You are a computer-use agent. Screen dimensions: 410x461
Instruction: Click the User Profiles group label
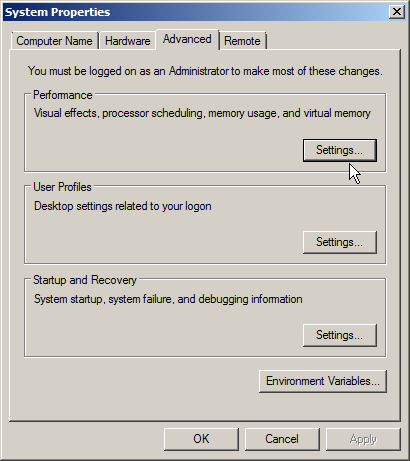click(62, 187)
